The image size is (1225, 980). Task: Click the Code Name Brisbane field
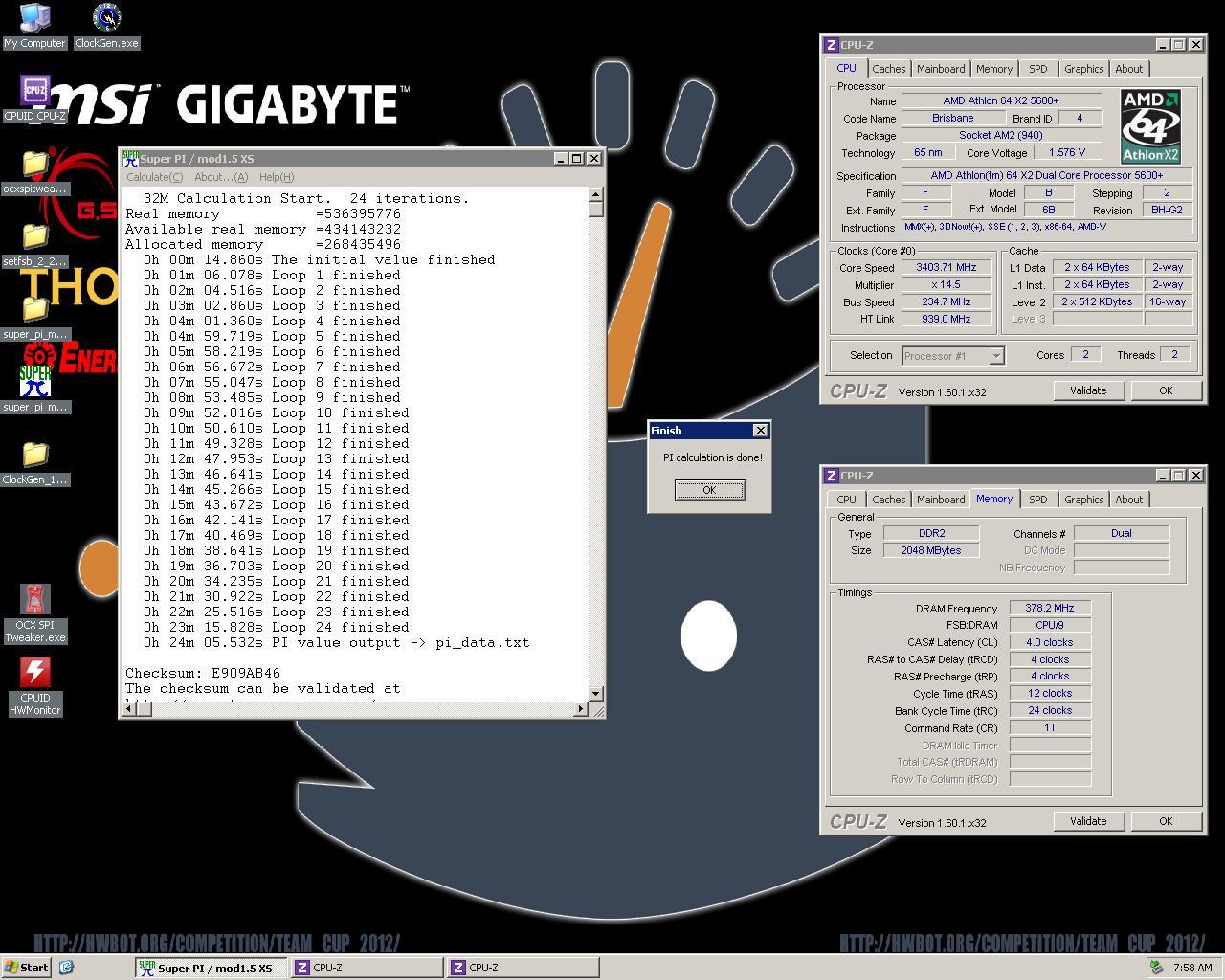953,119
